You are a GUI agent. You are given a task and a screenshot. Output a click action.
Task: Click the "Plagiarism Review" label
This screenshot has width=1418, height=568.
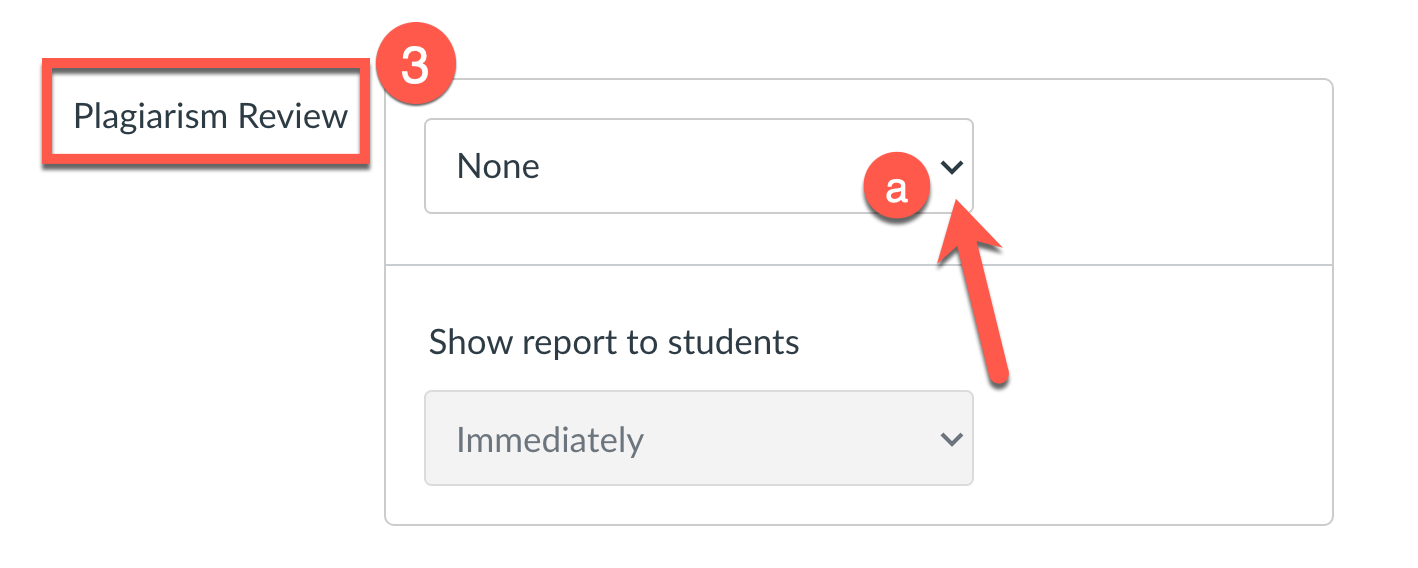[210, 116]
